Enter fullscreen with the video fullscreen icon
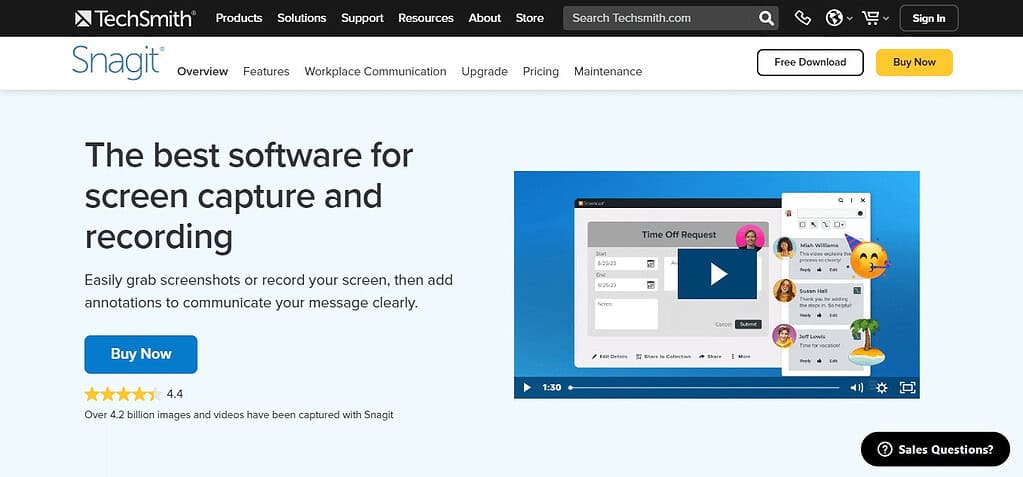 (908, 388)
